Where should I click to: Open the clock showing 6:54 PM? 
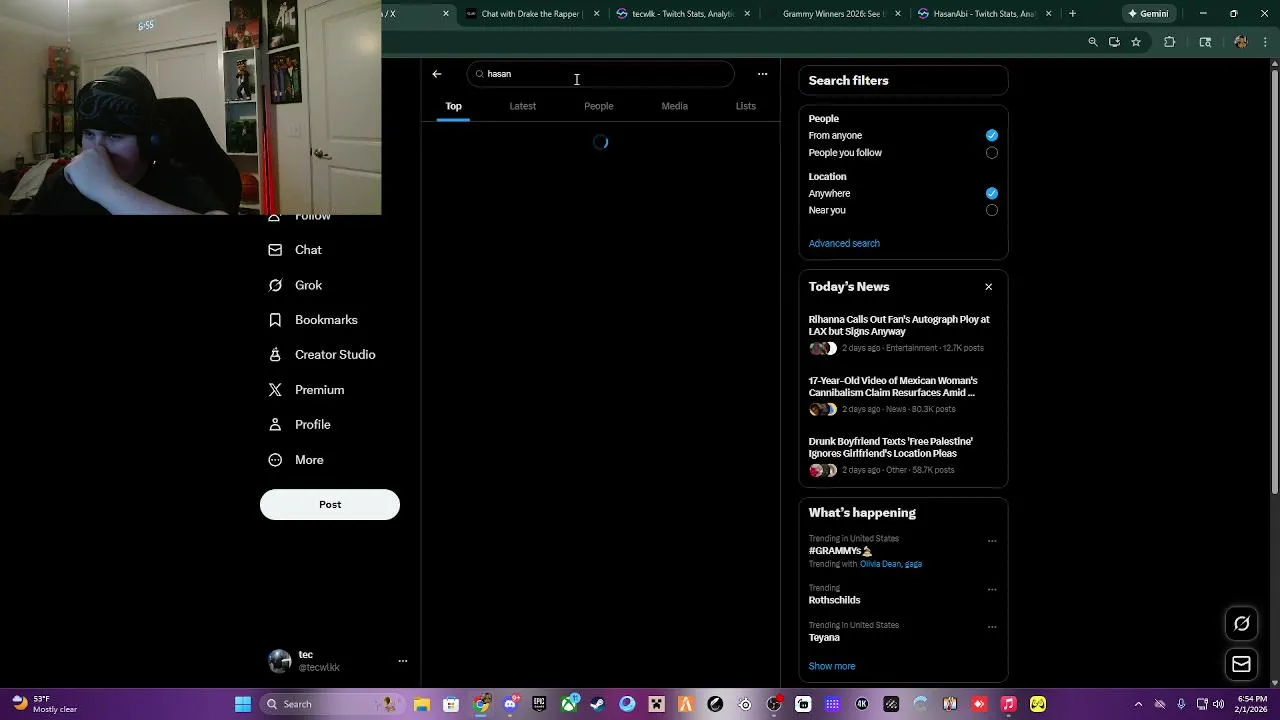1252,704
